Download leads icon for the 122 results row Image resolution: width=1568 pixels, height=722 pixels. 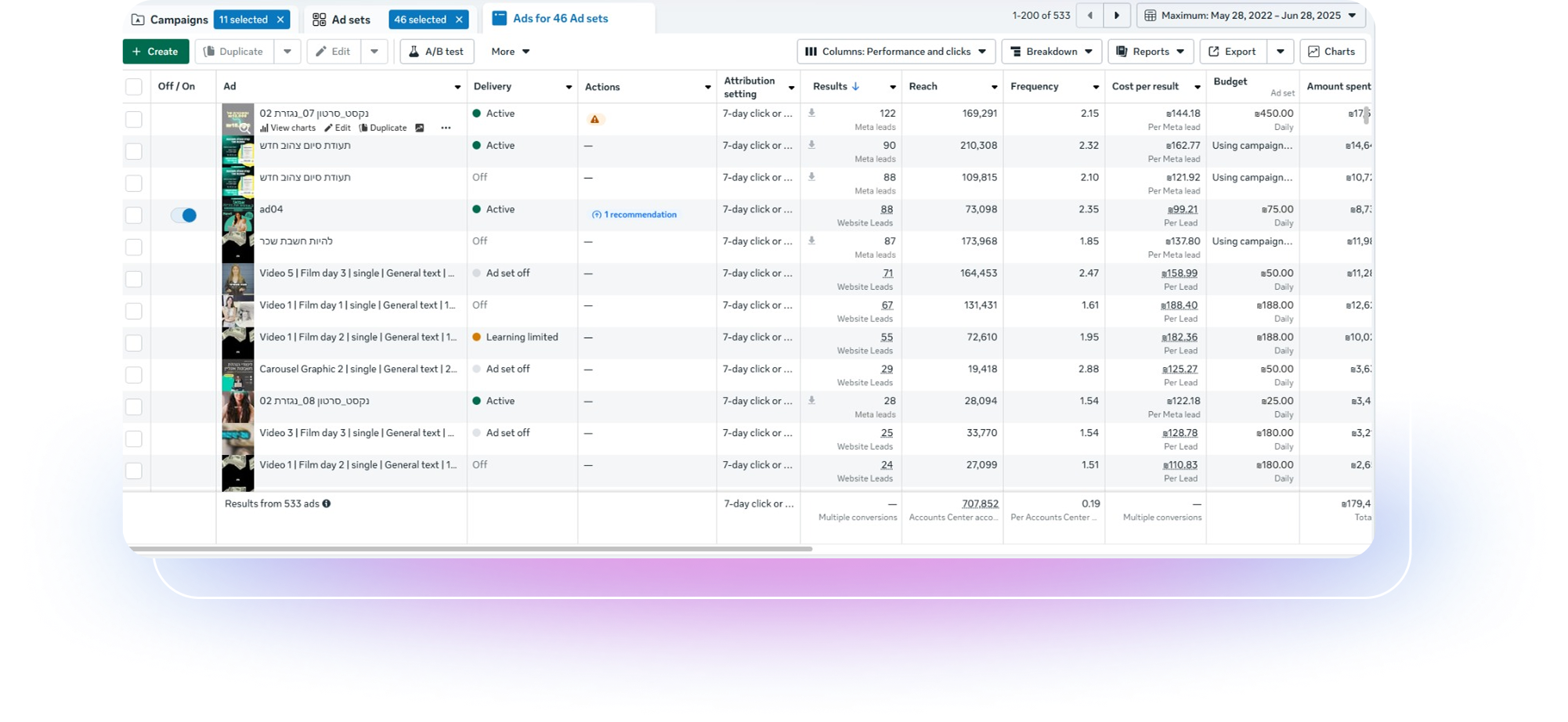pyautogui.click(x=811, y=114)
